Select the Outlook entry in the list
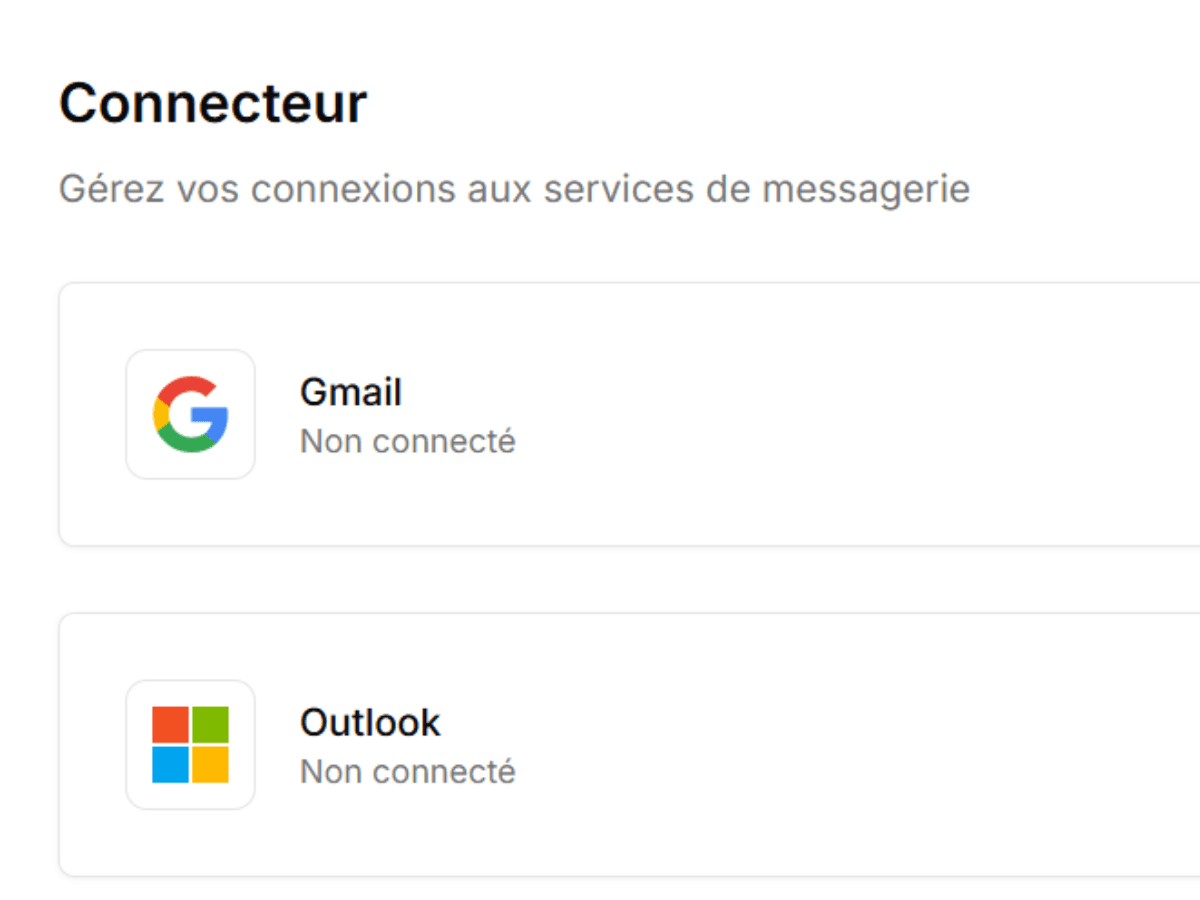Image resolution: width=1200 pixels, height=900 pixels. tap(370, 722)
